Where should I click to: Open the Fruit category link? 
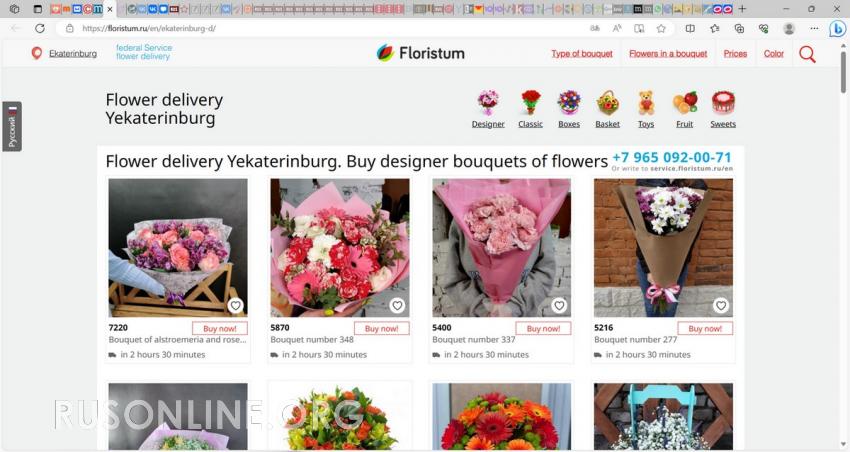(685, 124)
